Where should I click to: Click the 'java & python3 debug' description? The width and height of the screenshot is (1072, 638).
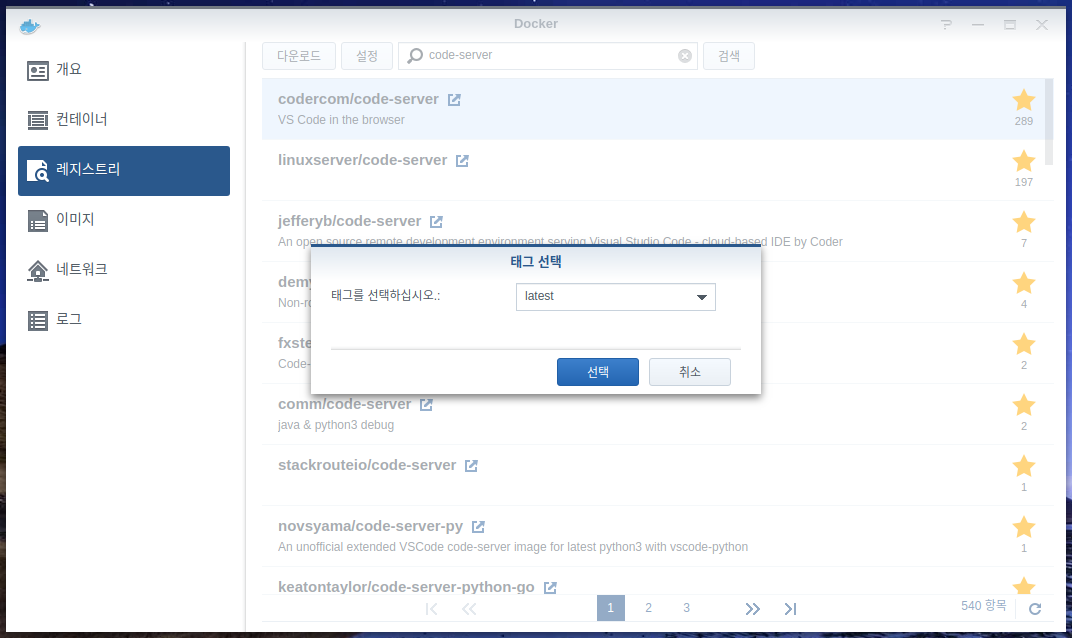pyautogui.click(x=336, y=425)
